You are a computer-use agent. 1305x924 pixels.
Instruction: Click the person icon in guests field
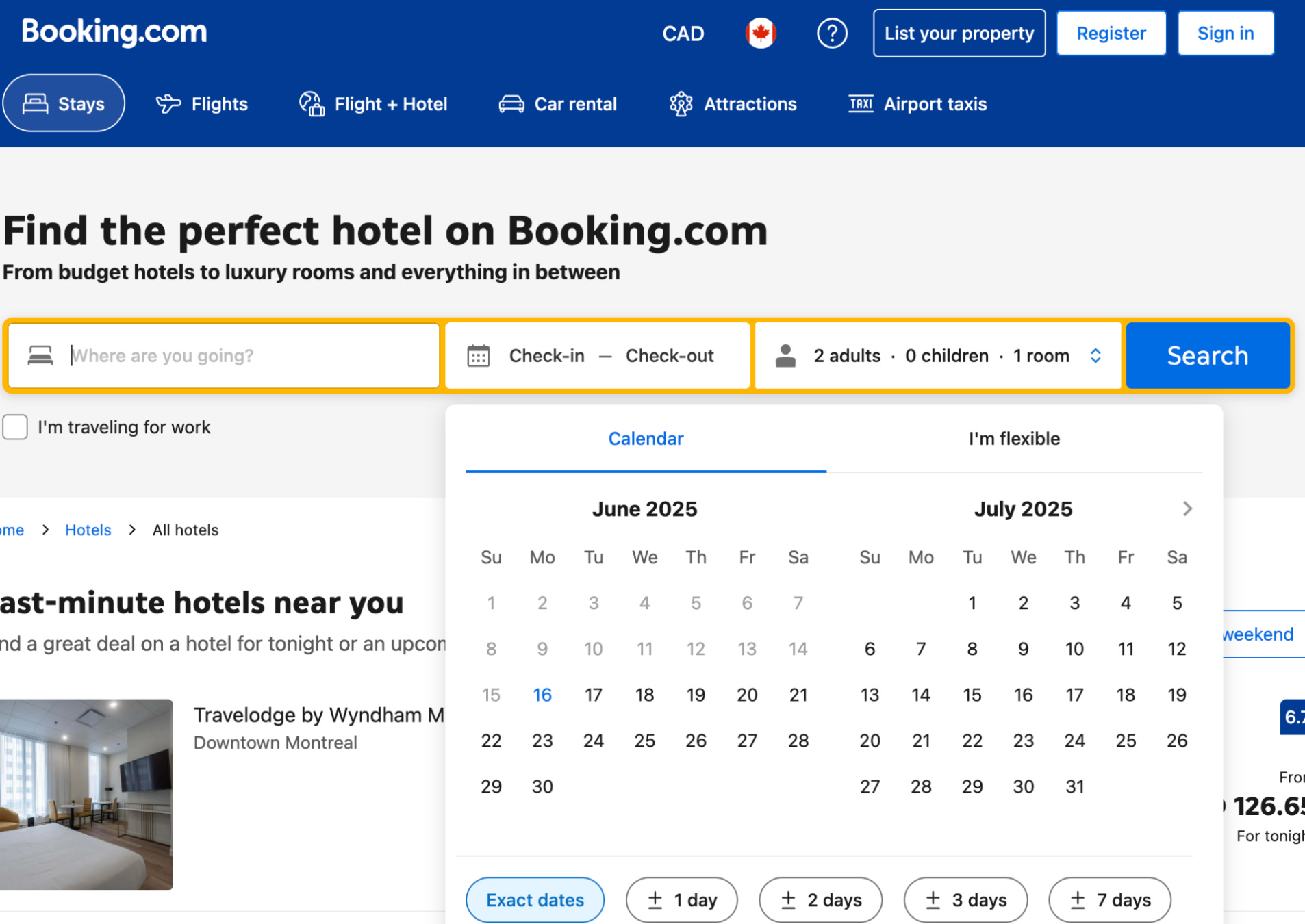coord(785,356)
